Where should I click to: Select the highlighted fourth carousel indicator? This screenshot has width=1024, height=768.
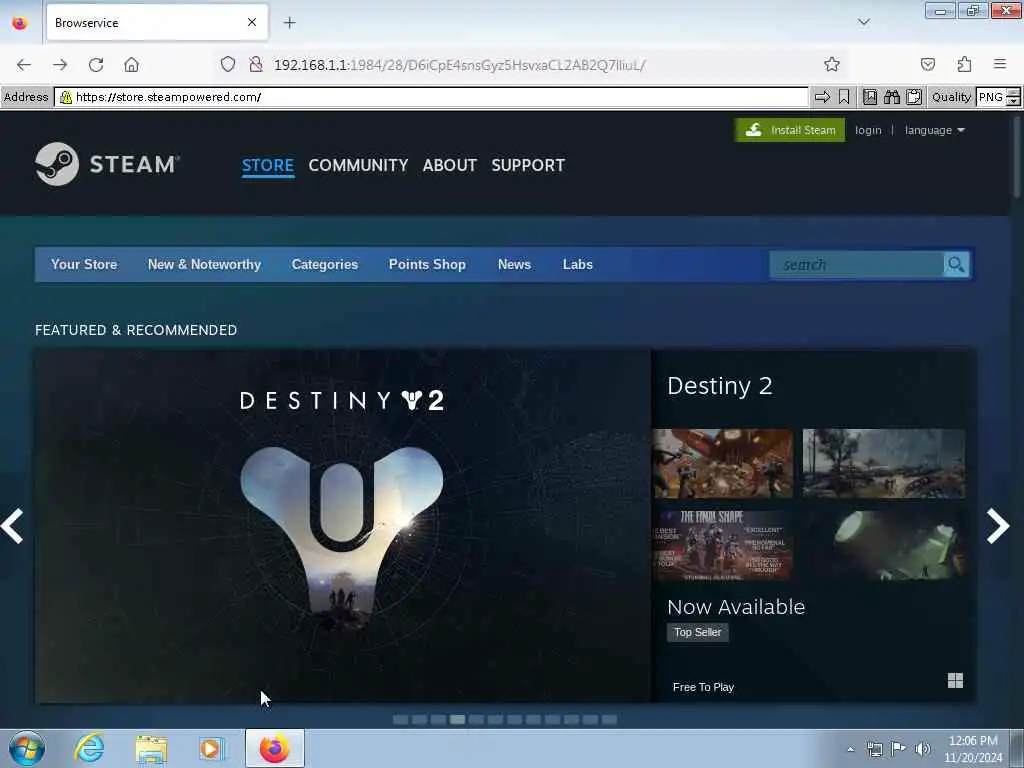click(x=457, y=719)
